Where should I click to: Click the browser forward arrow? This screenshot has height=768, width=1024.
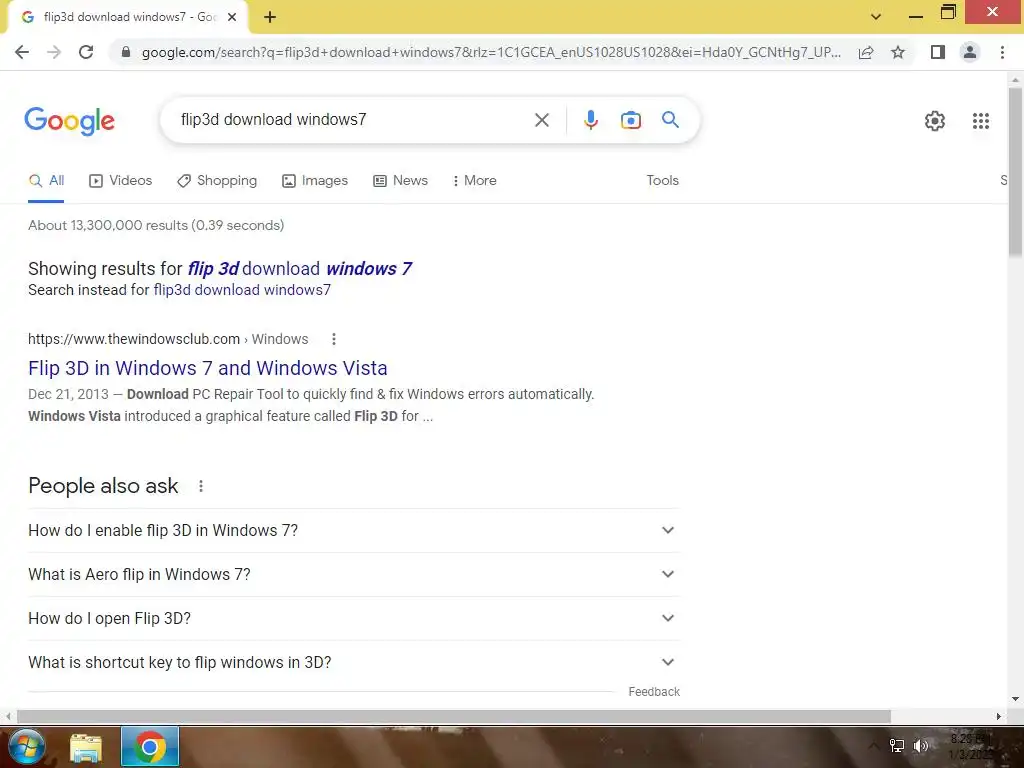[x=54, y=52]
